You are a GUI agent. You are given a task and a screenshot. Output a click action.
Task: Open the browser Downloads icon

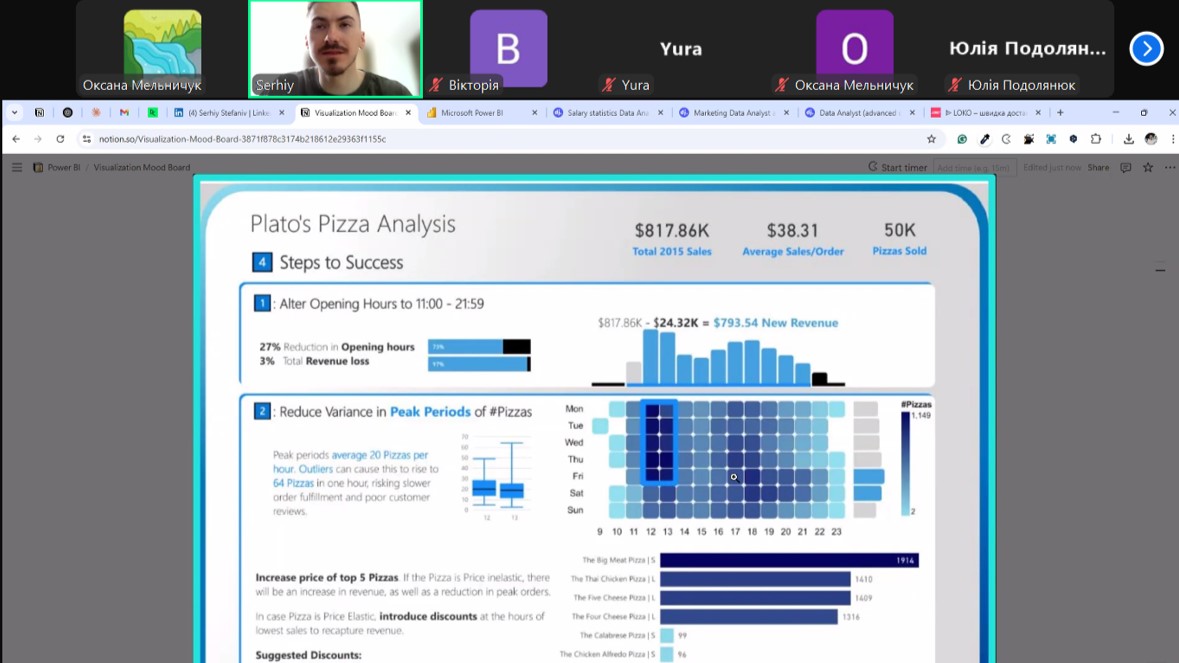[x=1128, y=140]
